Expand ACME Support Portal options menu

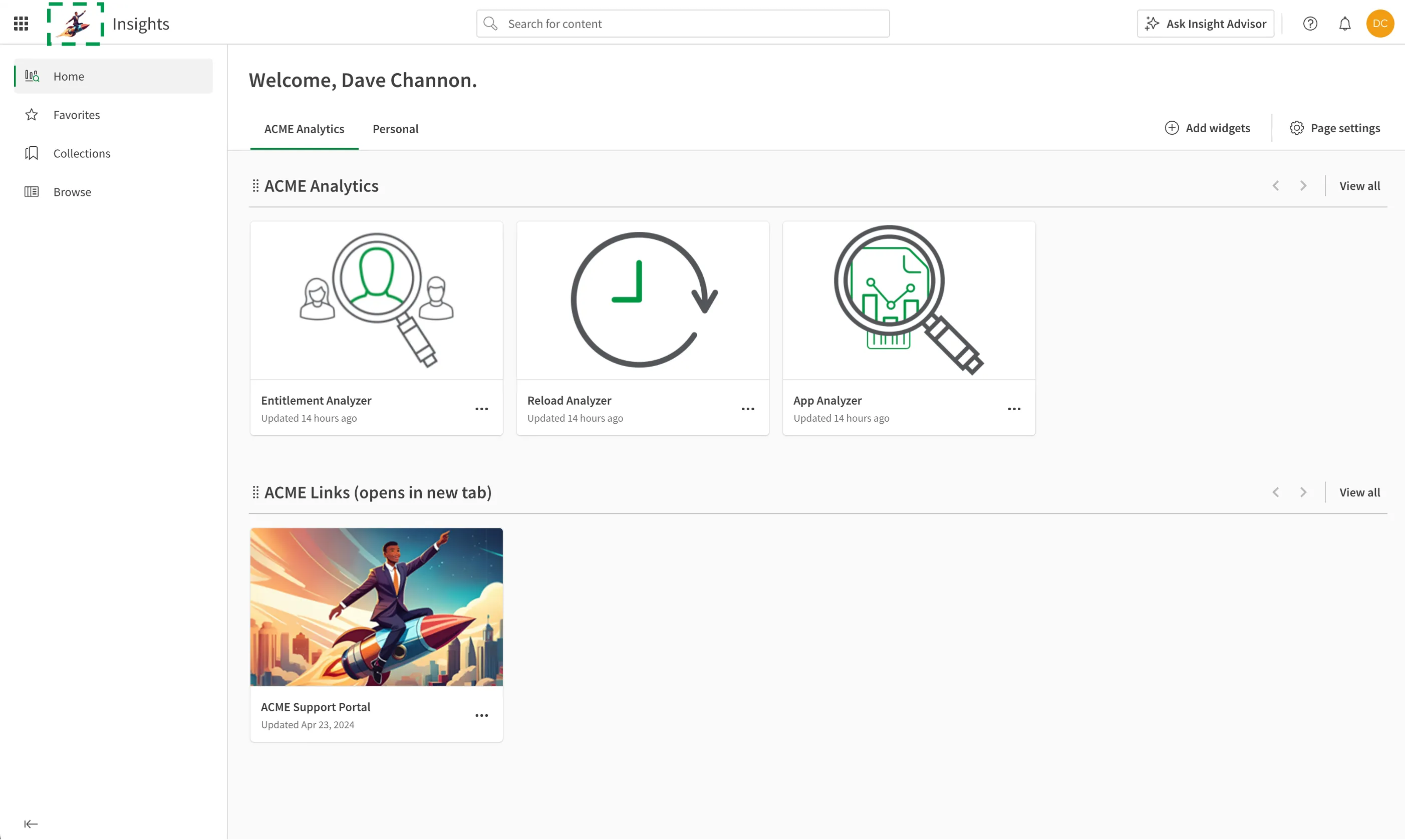tap(481, 715)
